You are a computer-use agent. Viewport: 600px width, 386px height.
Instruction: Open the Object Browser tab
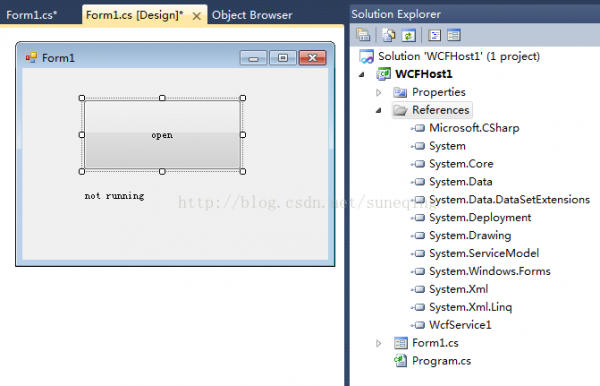[252, 15]
